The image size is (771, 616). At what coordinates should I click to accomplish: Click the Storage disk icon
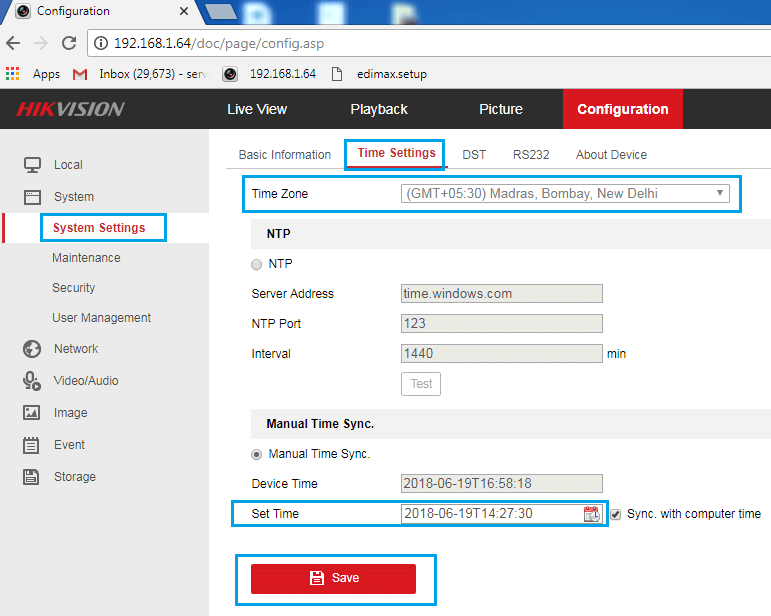[x=31, y=476]
